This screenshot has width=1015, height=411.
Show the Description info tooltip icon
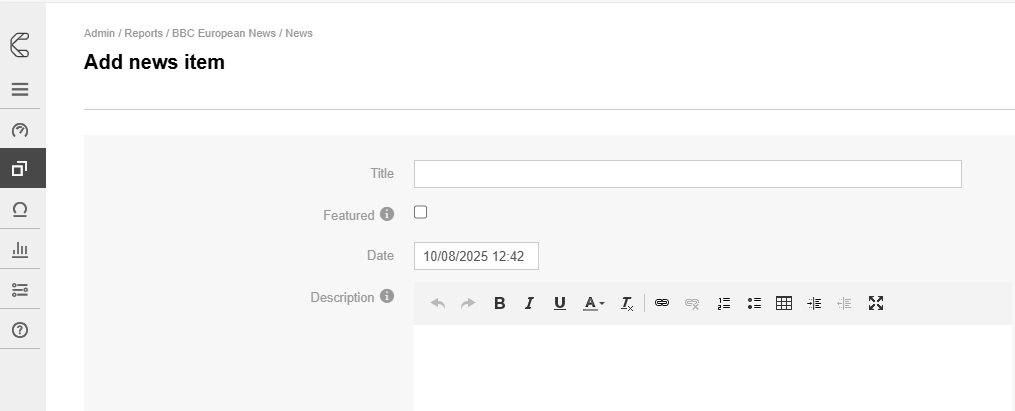pos(387,297)
